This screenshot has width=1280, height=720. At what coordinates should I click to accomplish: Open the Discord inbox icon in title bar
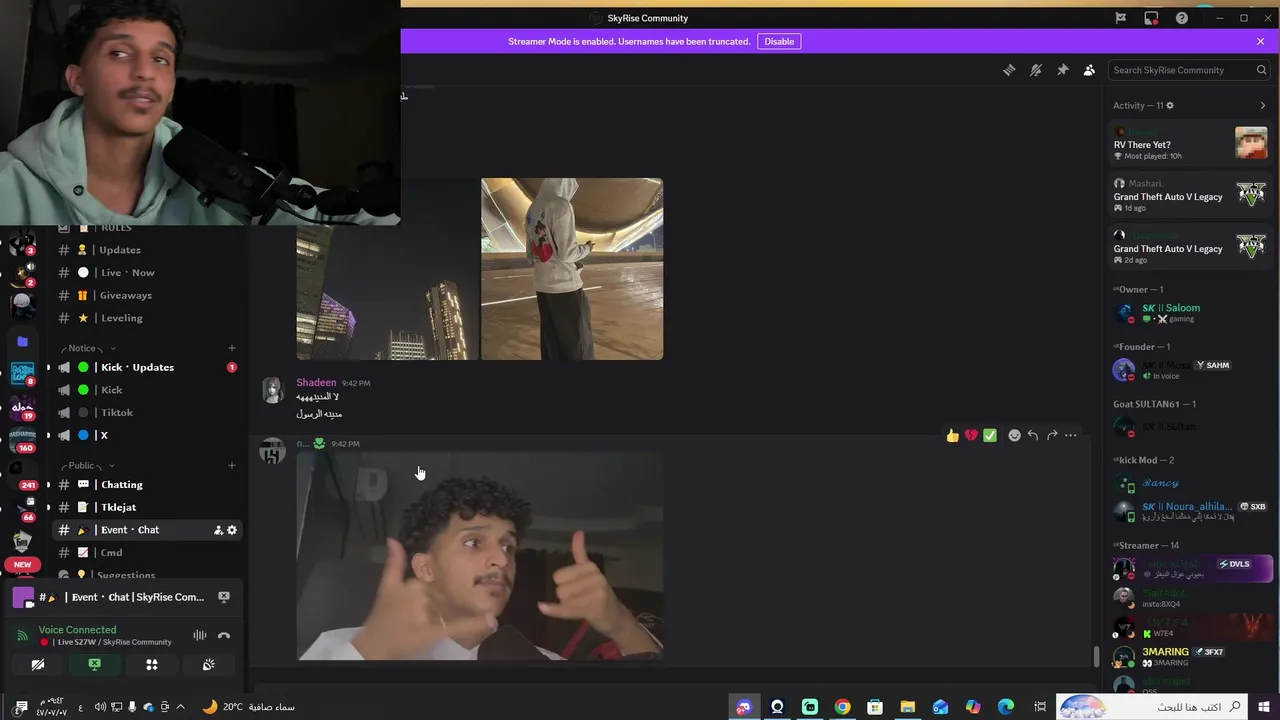pyautogui.click(x=1151, y=18)
